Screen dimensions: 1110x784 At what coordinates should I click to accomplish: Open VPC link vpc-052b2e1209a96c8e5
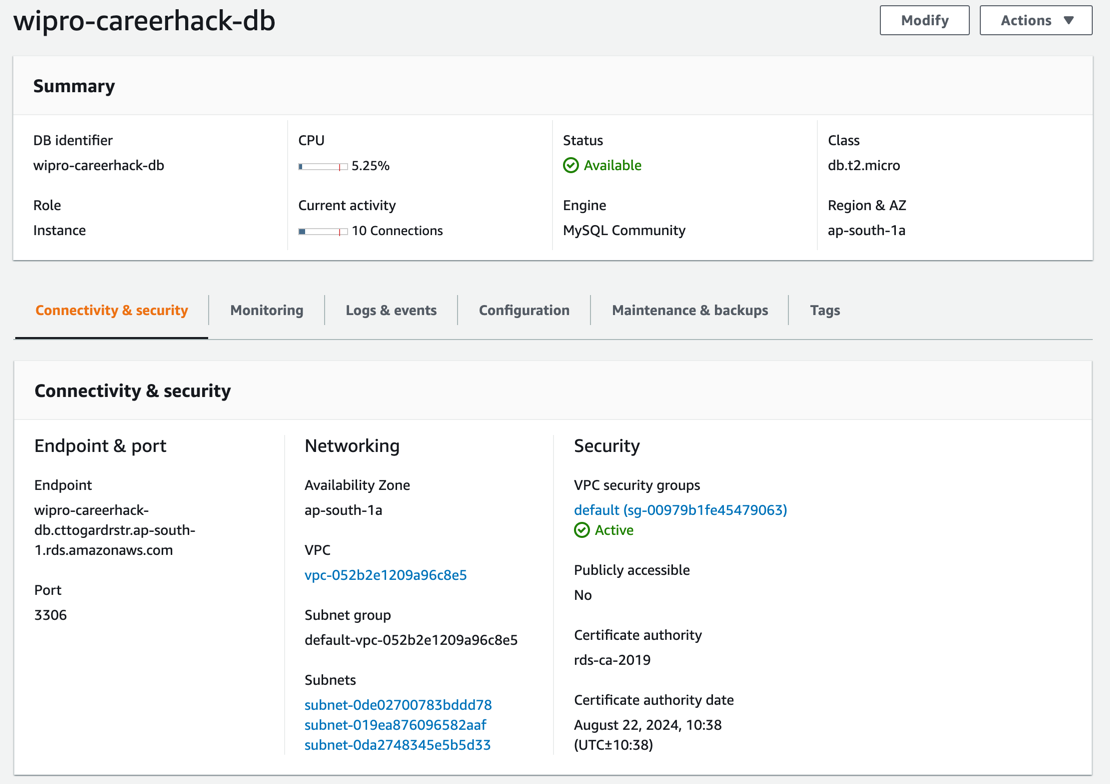tap(386, 575)
